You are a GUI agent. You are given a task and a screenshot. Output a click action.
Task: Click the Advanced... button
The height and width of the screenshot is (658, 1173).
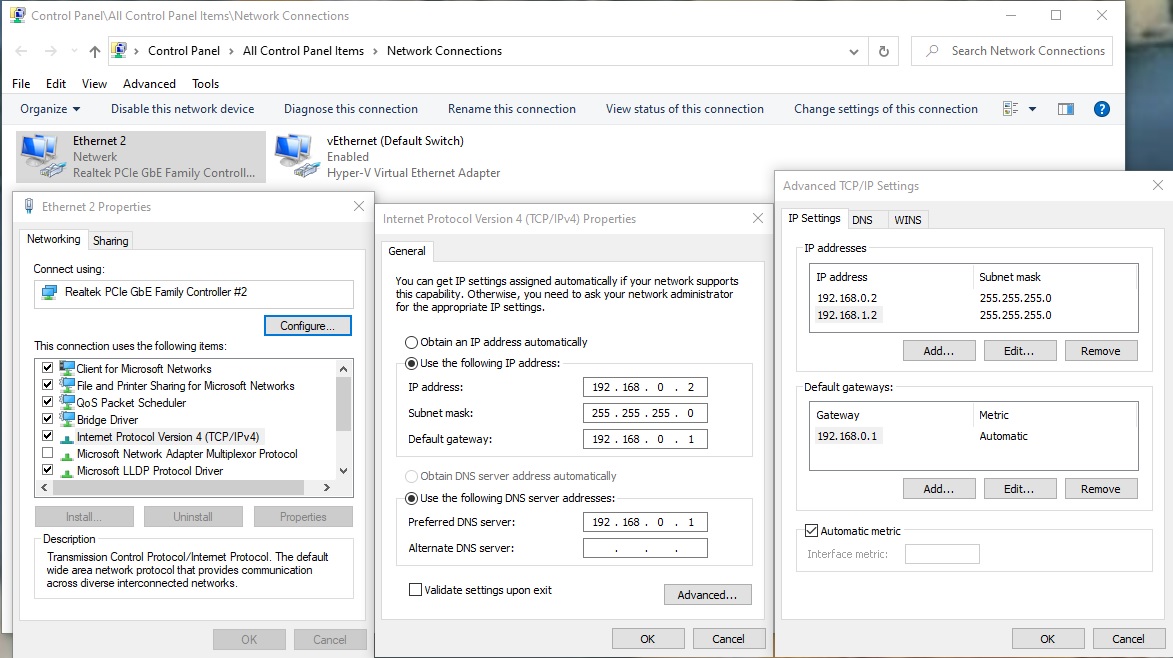pos(707,595)
